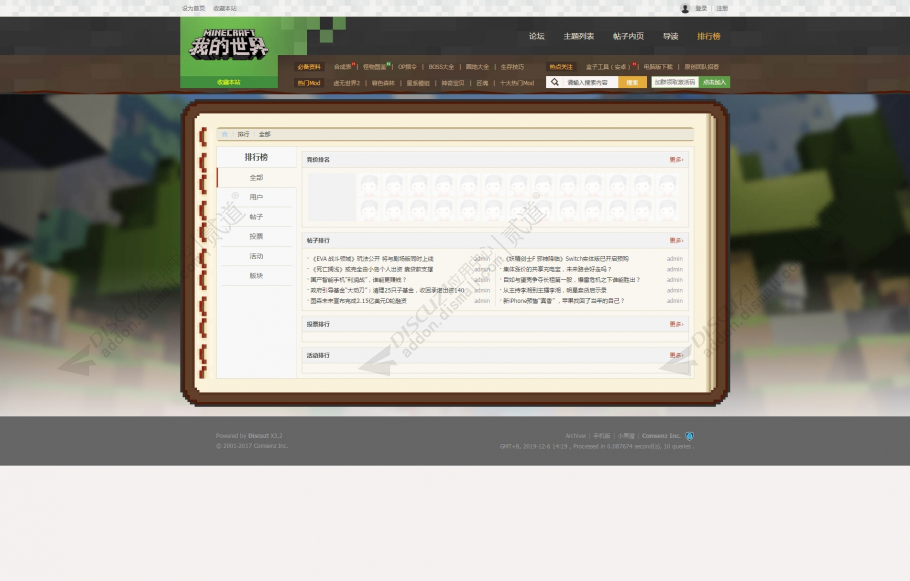Open the 十大热门Mod link

pyautogui.click(x=517, y=83)
